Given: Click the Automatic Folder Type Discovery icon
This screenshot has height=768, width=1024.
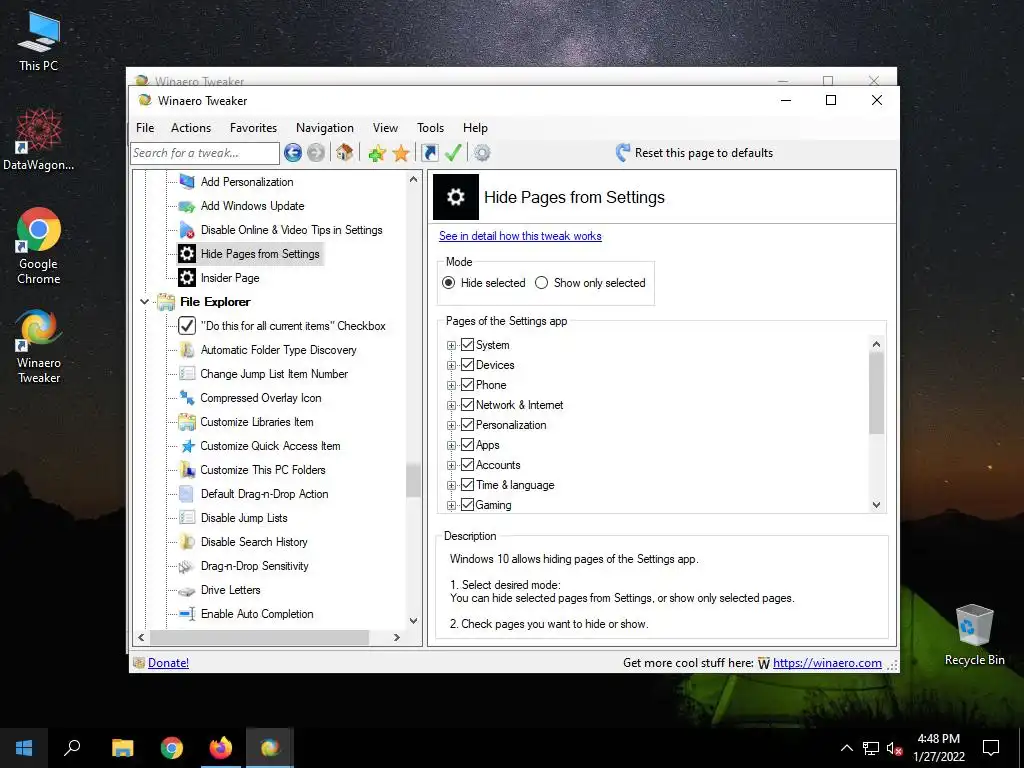Looking at the screenshot, I should 187,350.
